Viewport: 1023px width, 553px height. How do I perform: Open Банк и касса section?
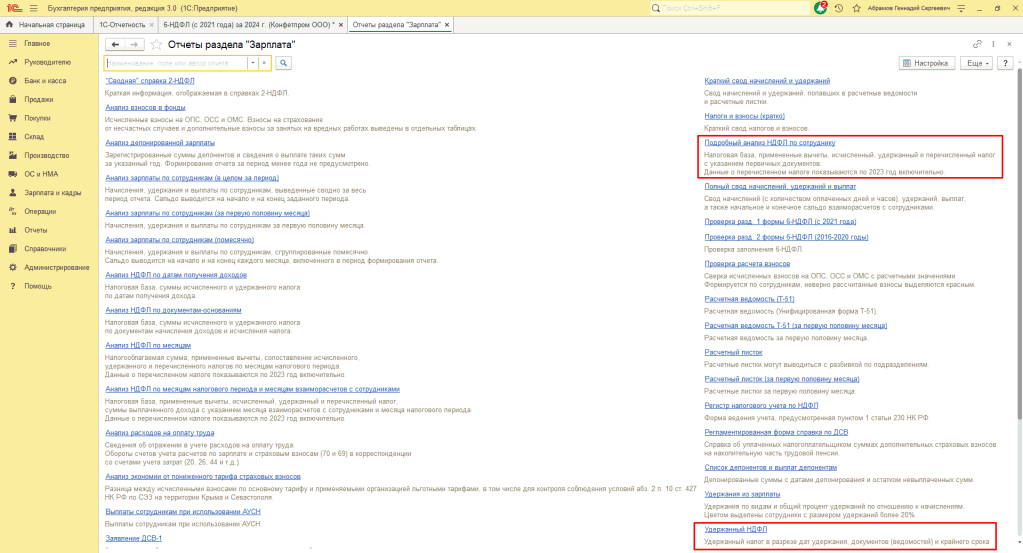(x=44, y=80)
